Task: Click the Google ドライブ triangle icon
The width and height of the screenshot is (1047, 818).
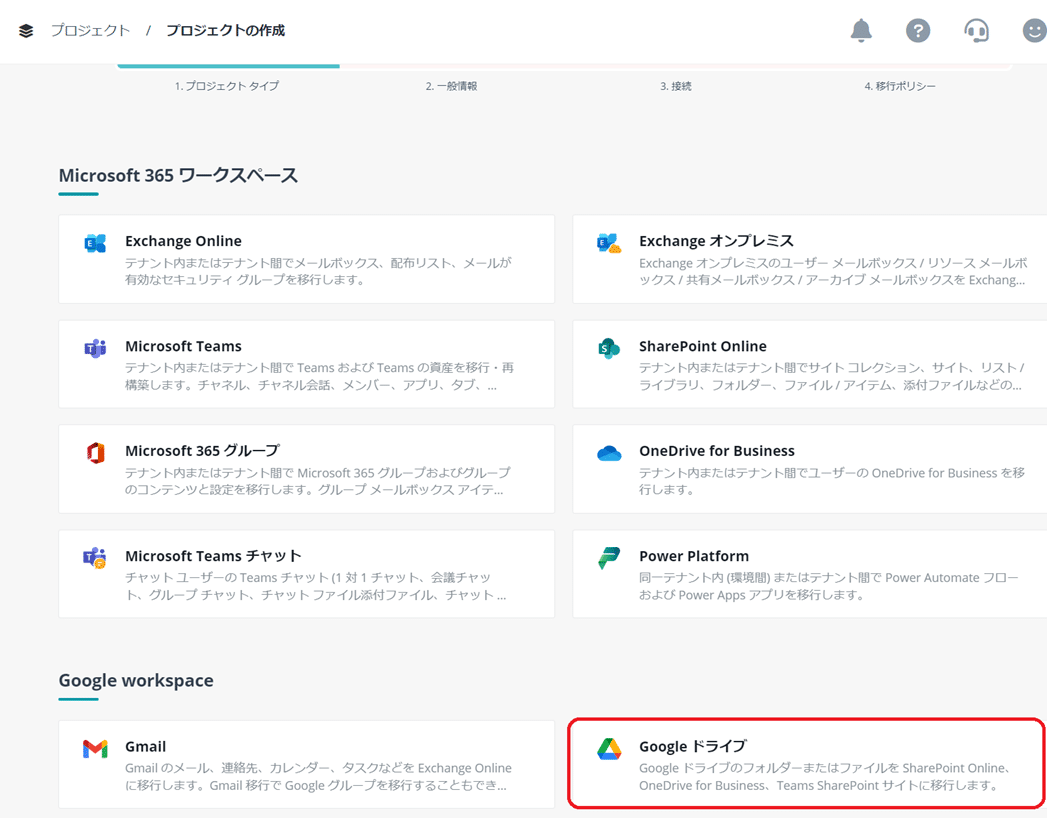Action: tap(609, 749)
